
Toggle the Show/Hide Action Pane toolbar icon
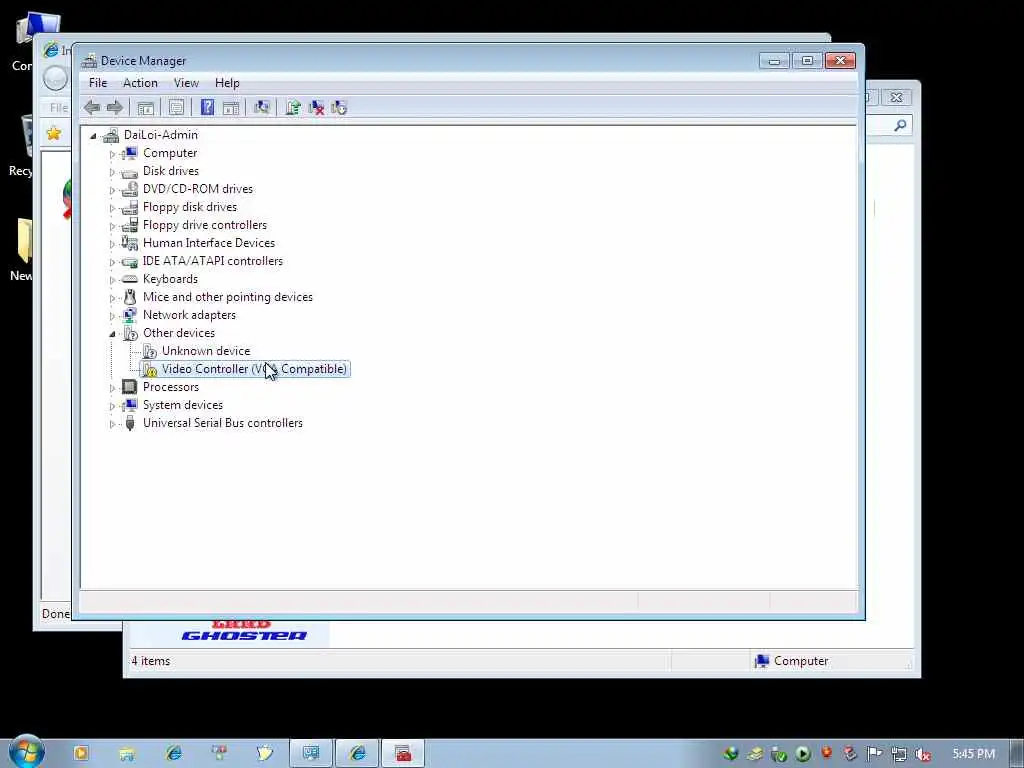pyautogui.click(x=231, y=108)
